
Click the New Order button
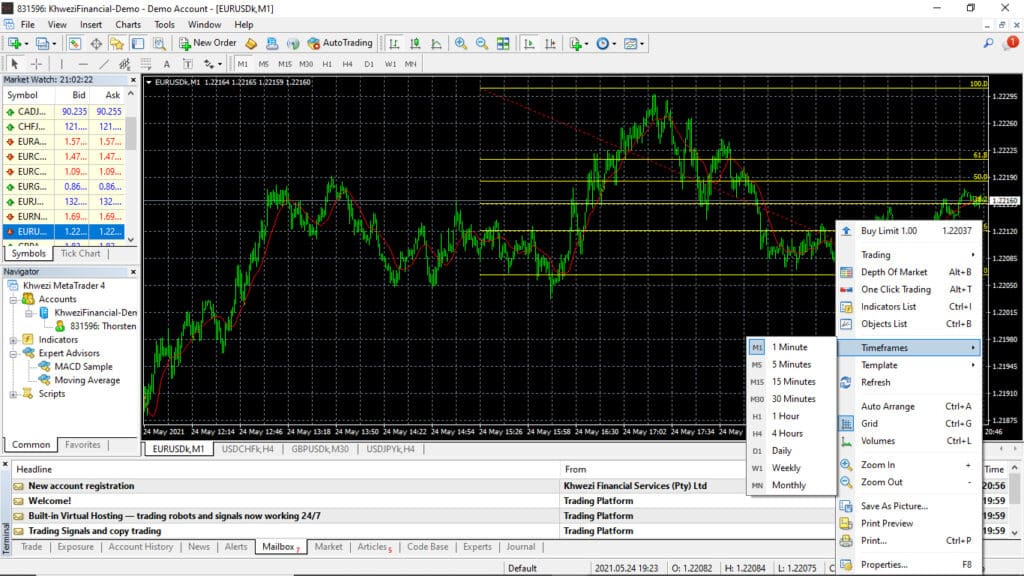click(208, 43)
